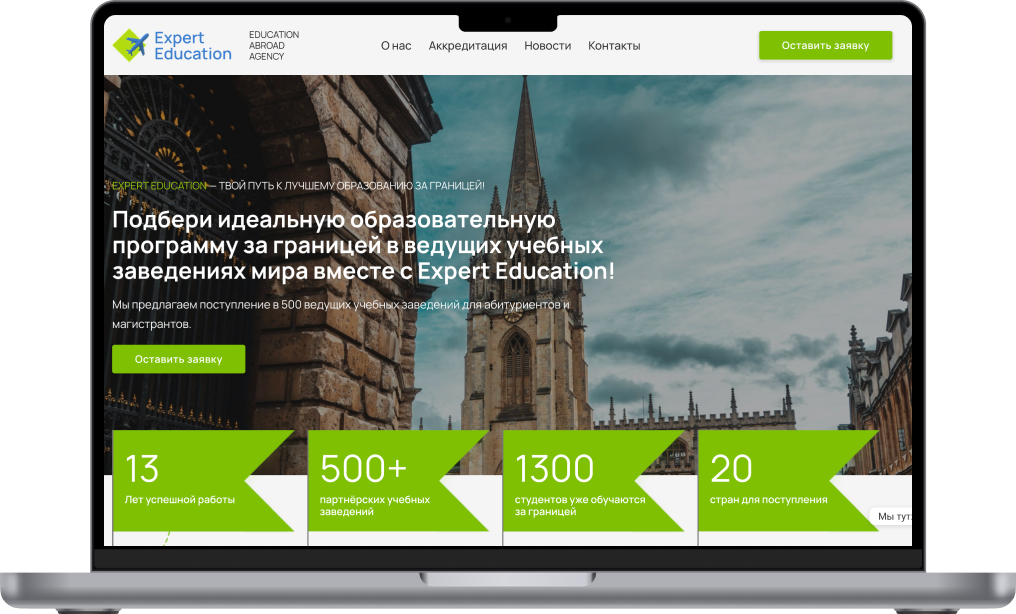The width and height of the screenshot is (1016, 614).
Task: Click the 'Education Abroad Agency' tagline in header
Action: 273,46
